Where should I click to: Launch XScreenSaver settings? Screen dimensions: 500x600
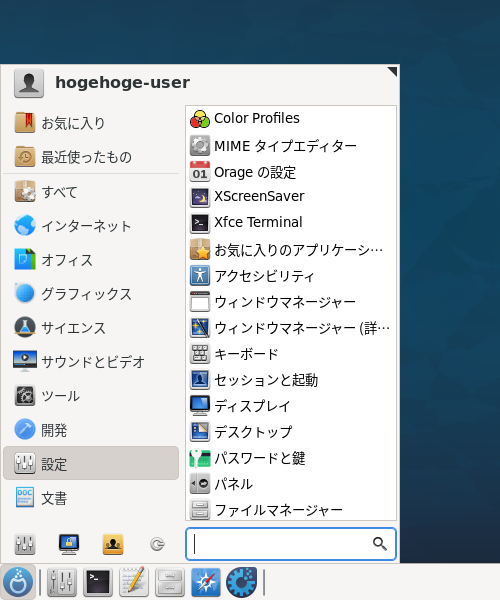[x=291, y=197]
